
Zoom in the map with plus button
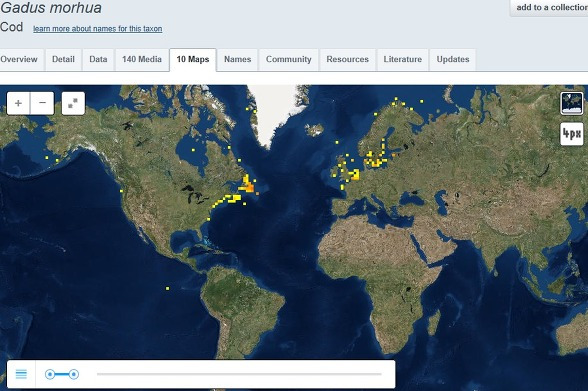coord(18,103)
